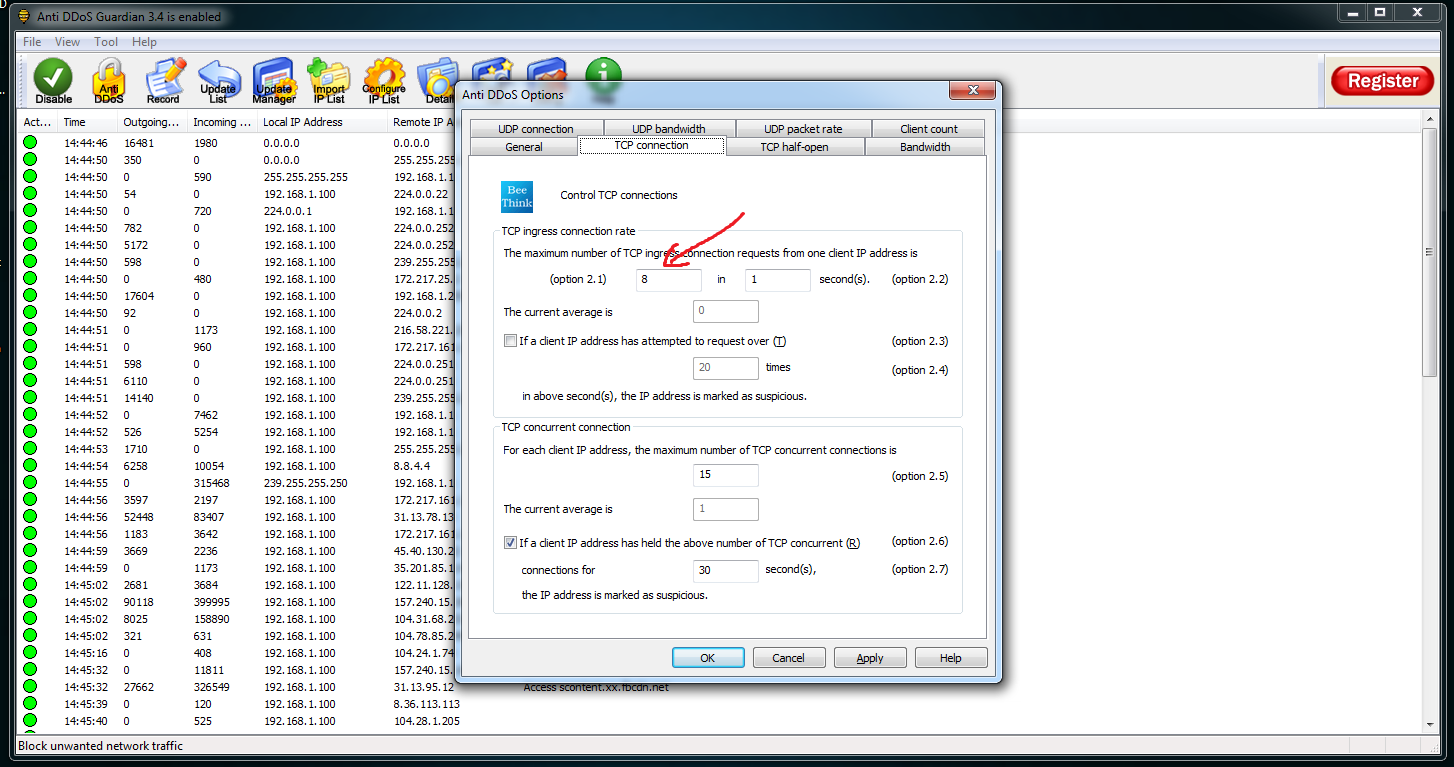The height and width of the screenshot is (767, 1454).
Task: Switch to the General tab
Action: (x=524, y=147)
